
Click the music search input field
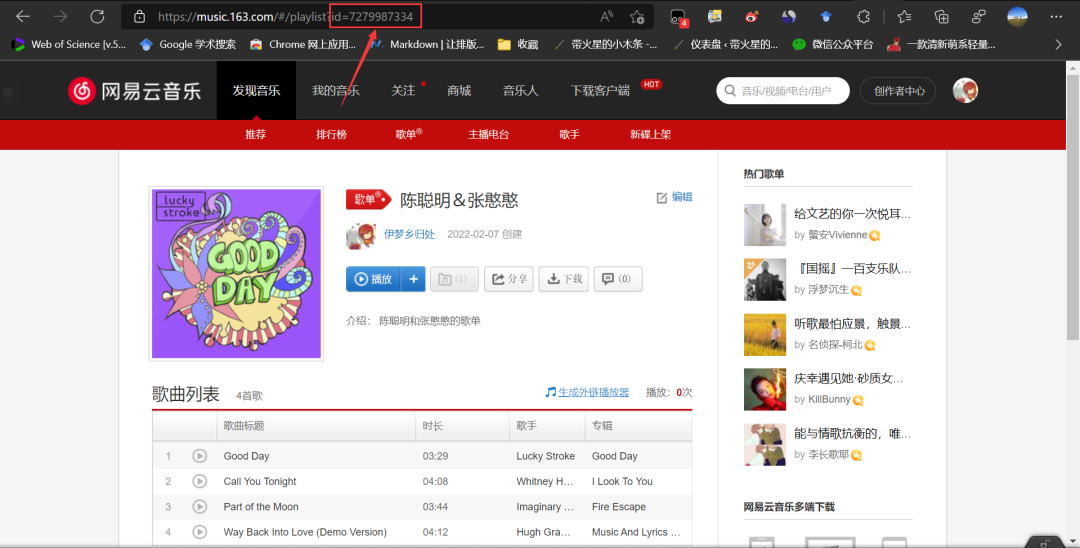[783, 91]
